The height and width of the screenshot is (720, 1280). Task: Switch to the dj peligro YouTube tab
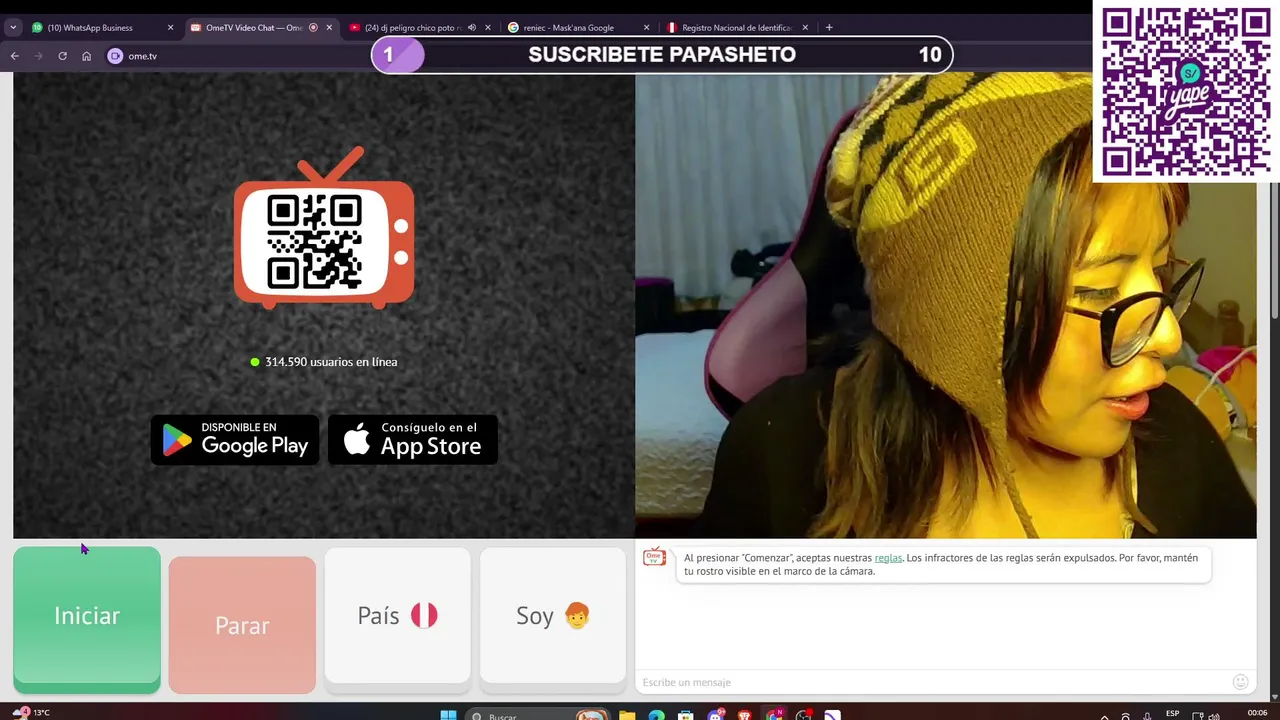coord(420,28)
